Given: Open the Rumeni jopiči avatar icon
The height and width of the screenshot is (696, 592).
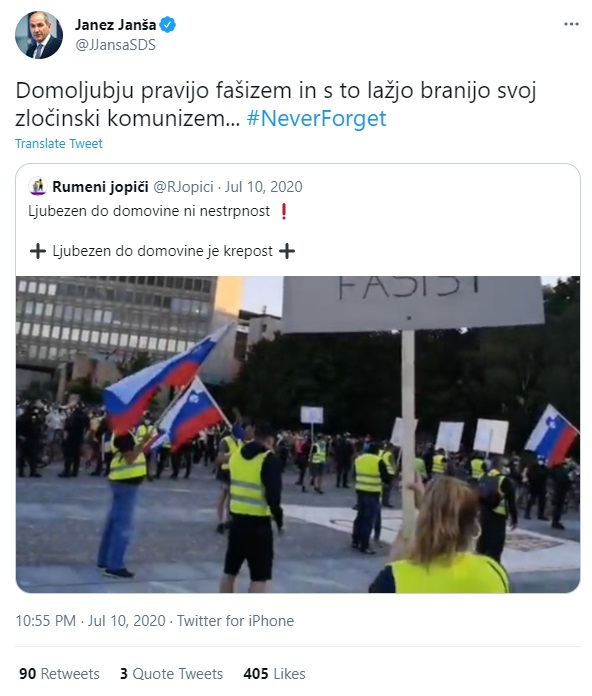Looking at the screenshot, I should [x=38, y=187].
